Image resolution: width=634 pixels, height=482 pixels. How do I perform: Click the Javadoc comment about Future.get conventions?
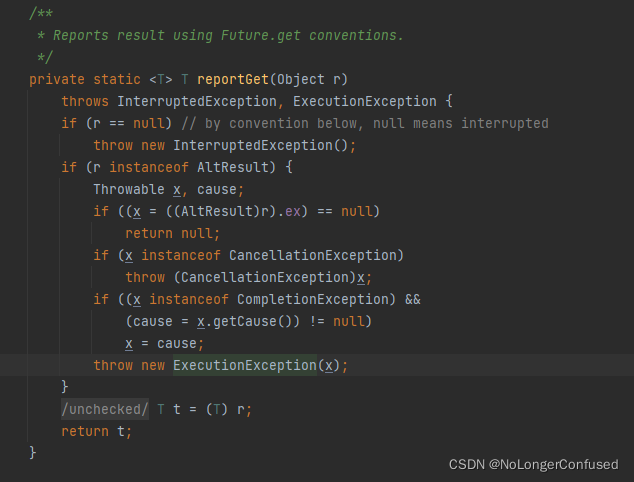[227, 35]
